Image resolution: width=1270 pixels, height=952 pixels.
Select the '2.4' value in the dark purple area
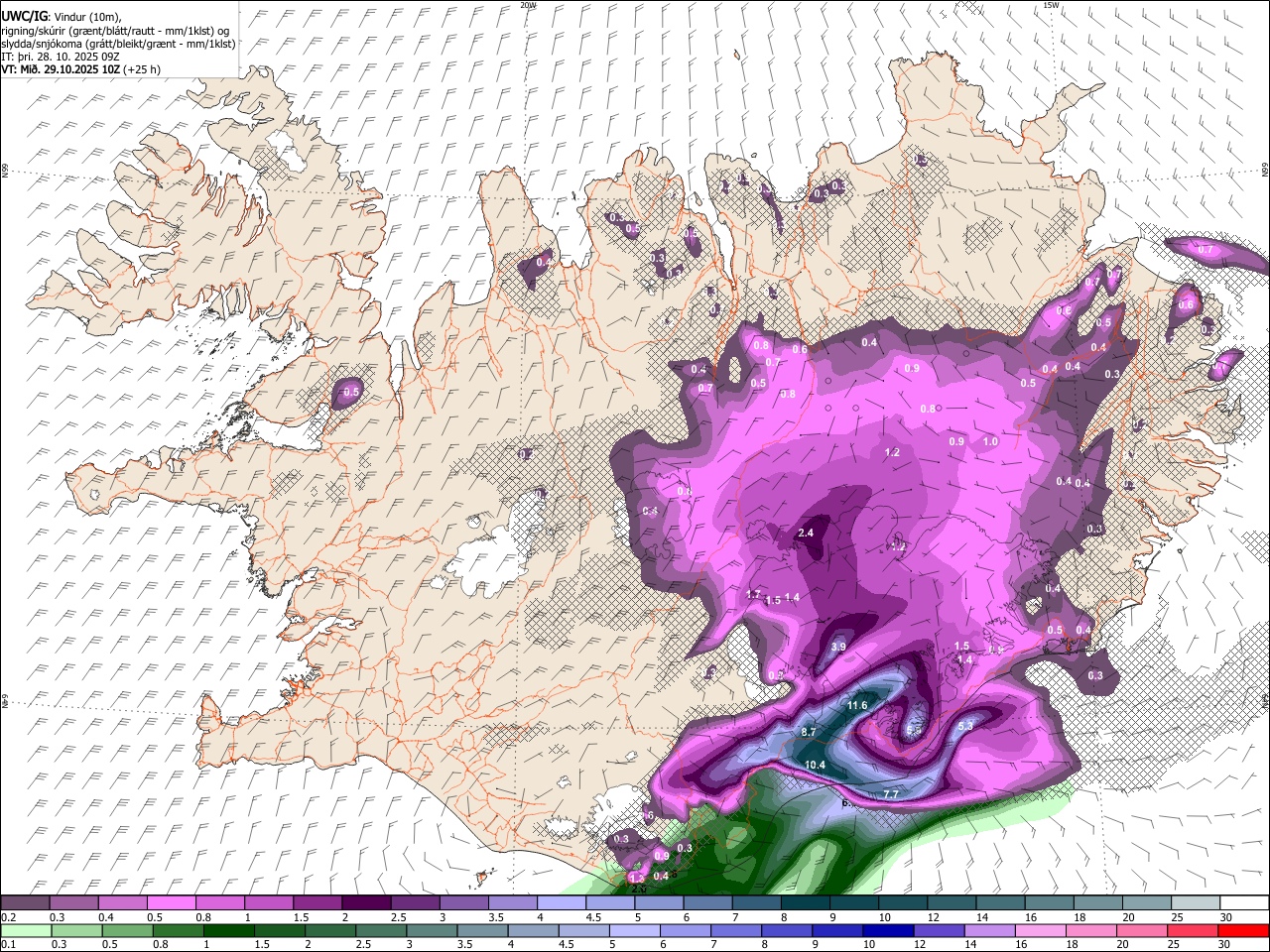coord(806,533)
